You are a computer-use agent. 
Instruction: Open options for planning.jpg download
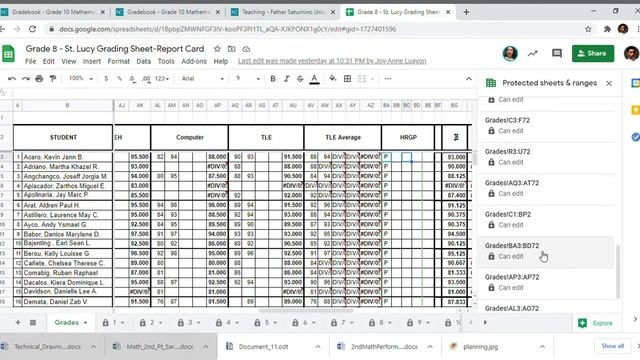[x=542, y=347]
